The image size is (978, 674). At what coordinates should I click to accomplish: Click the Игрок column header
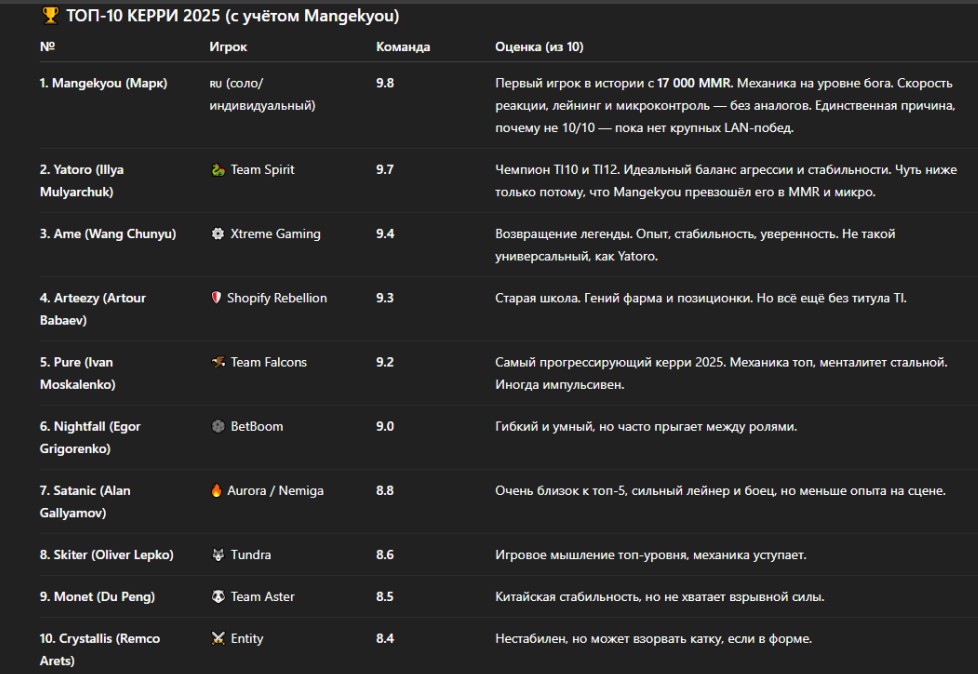point(228,47)
